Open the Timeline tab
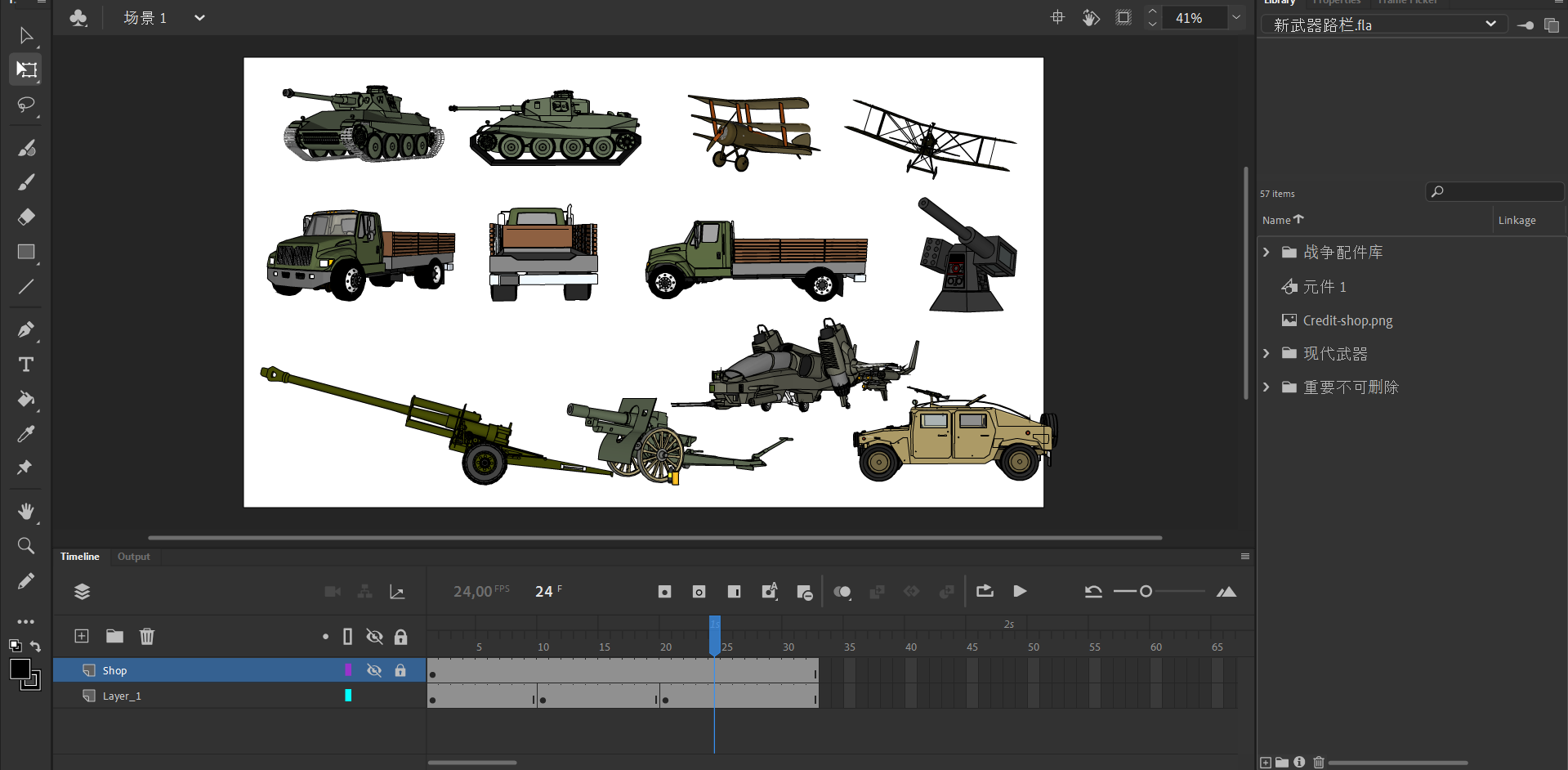1568x770 pixels. click(x=80, y=557)
